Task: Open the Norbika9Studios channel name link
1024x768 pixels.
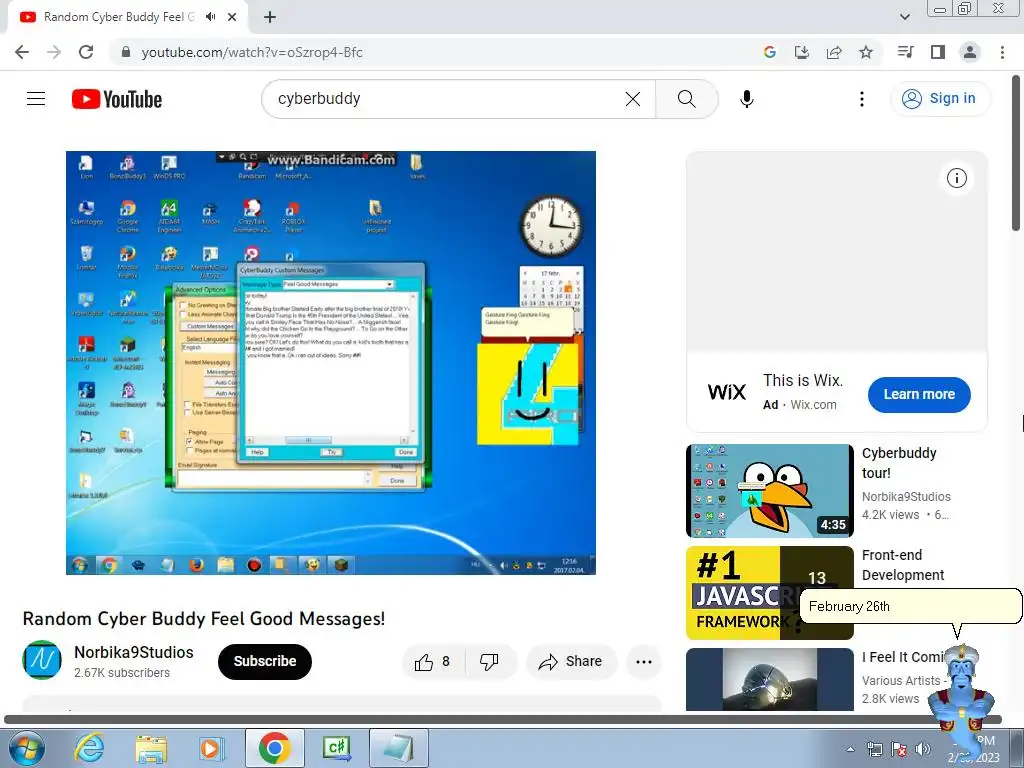Action: [134, 652]
